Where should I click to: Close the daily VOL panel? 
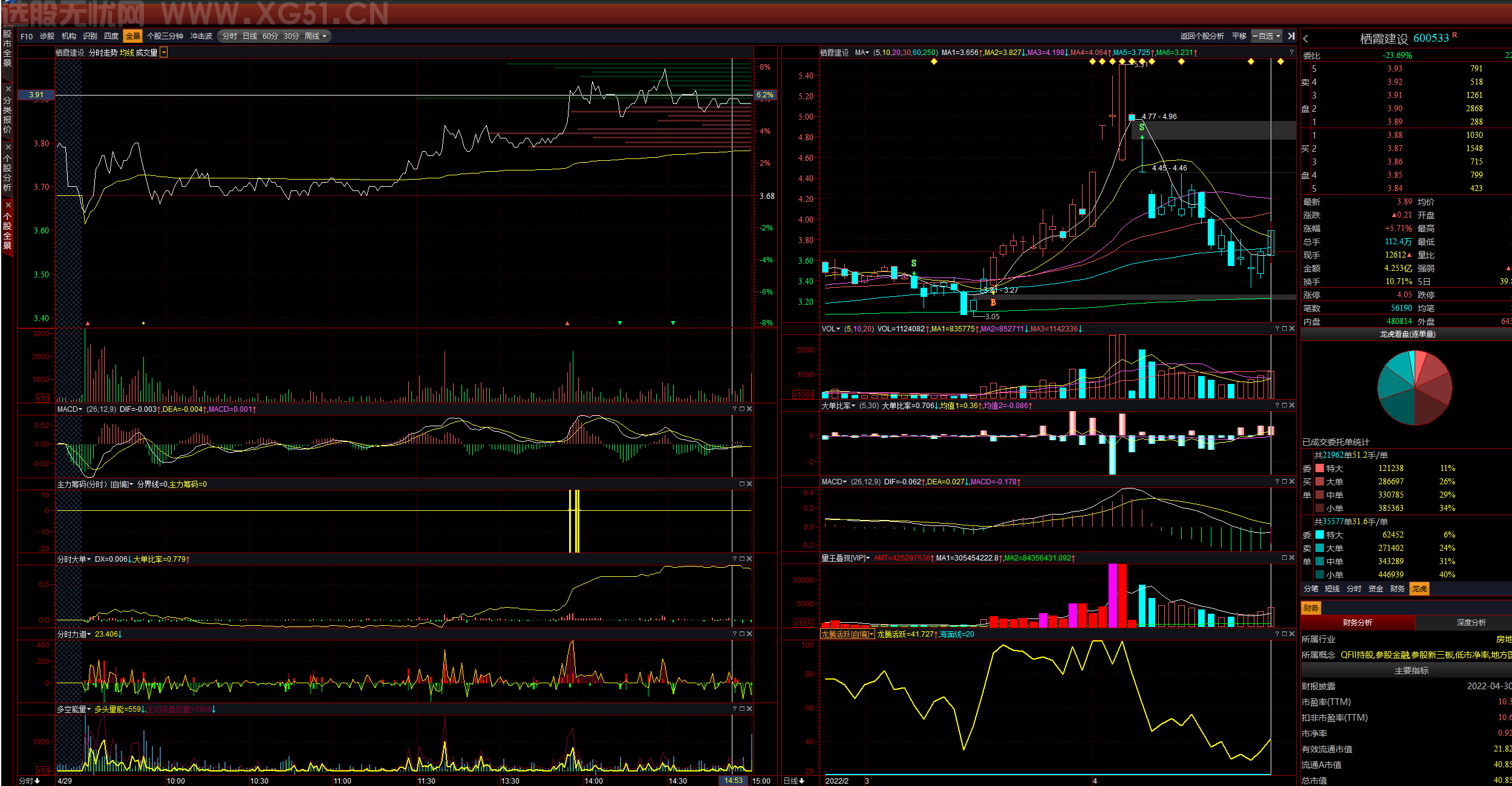(x=1292, y=329)
